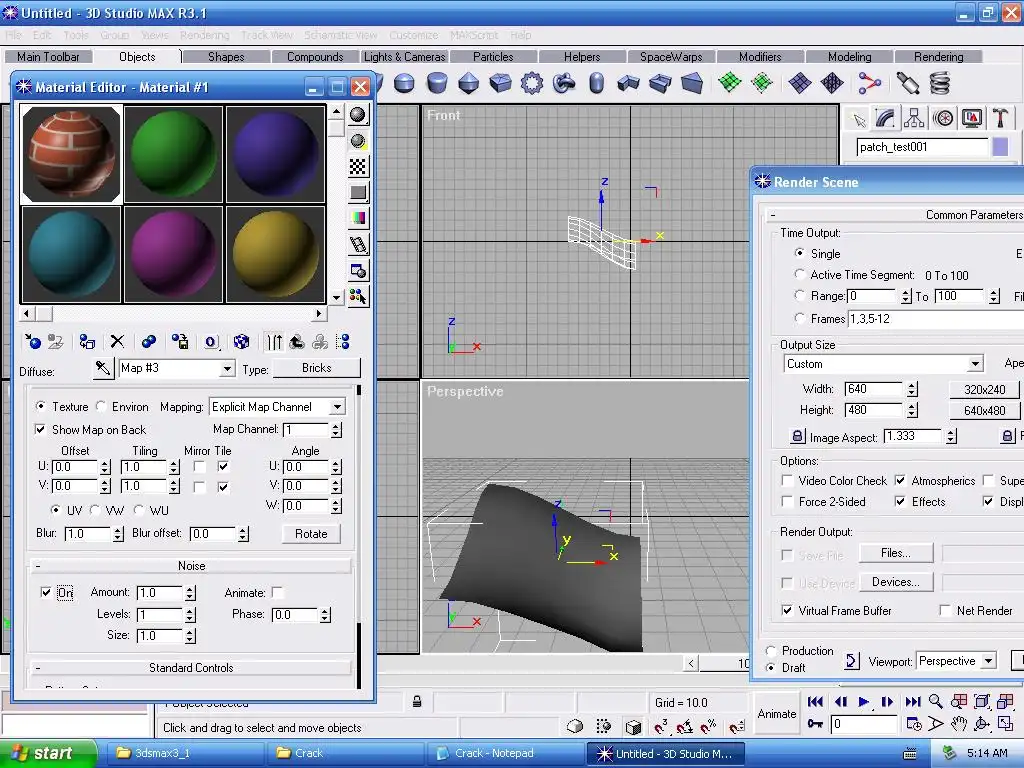
Task: Click the Sample Type sphere icon in Material Editor
Action: (358, 115)
